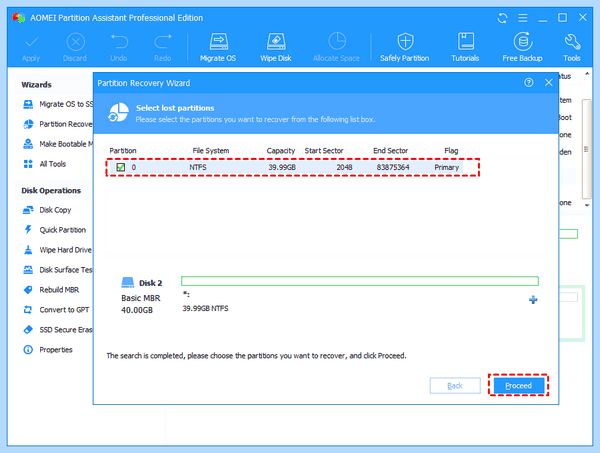Click the Redo toolbar icon
The image size is (600, 453).
click(163, 42)
